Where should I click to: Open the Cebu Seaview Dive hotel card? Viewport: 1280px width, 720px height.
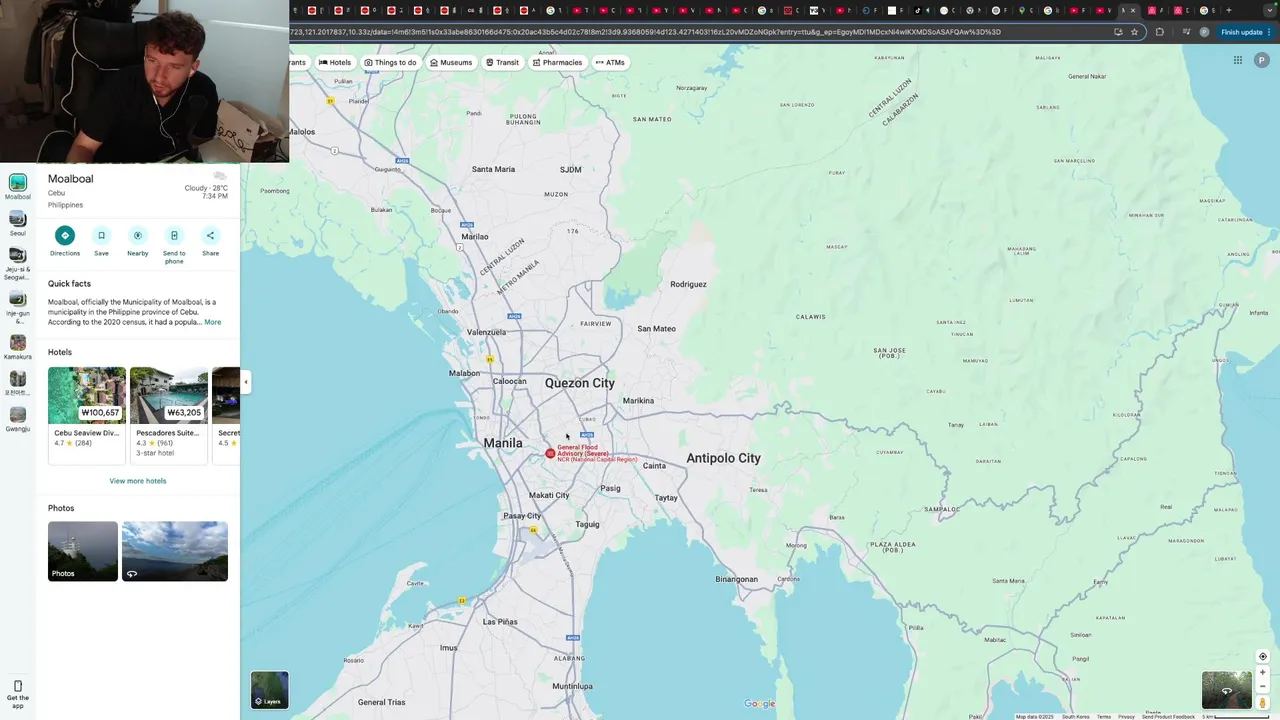coord(87,415)
